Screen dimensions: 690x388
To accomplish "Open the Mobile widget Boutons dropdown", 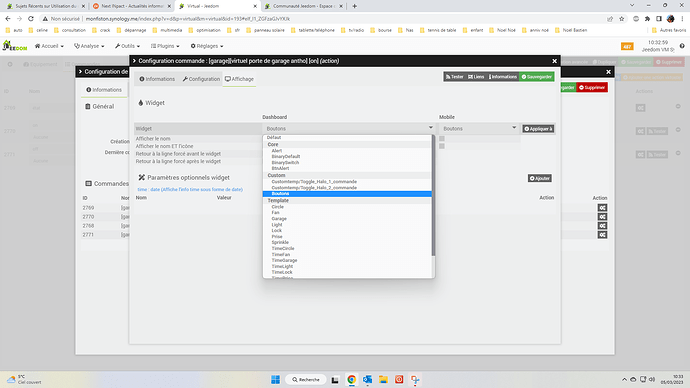I will [x=479, y=128].
